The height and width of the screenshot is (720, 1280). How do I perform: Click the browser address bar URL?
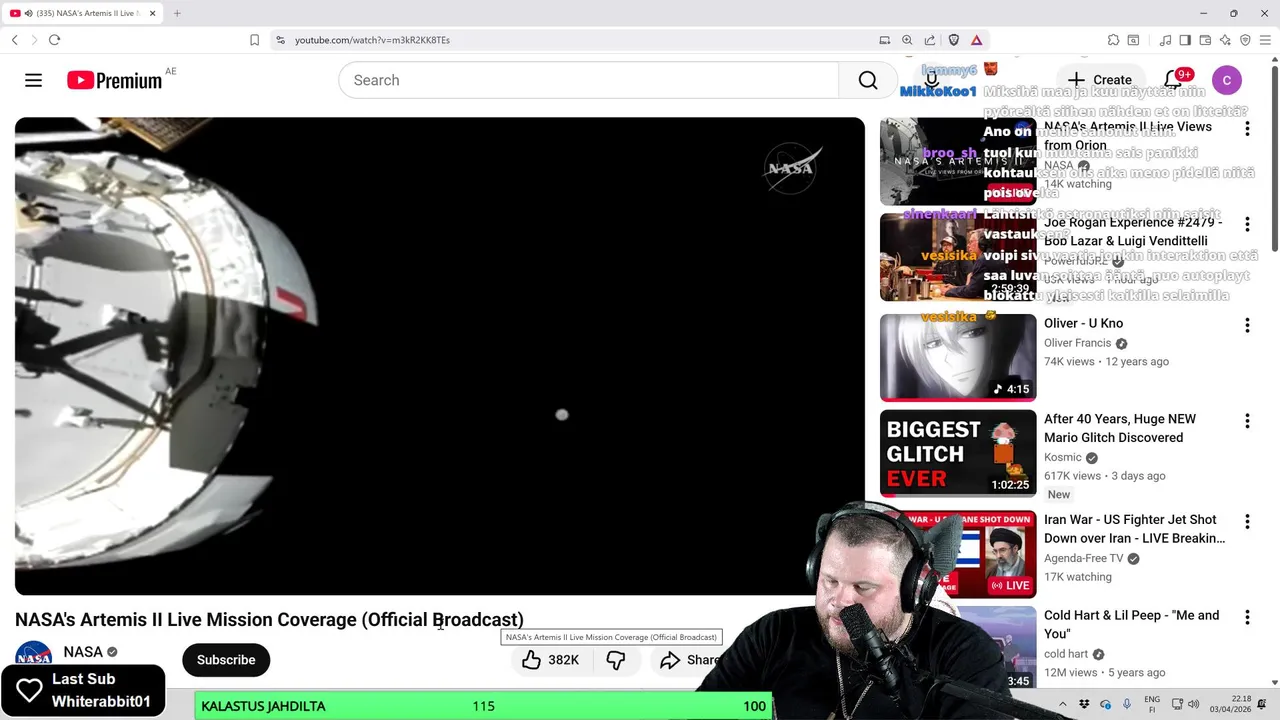(x=372, y=40)
